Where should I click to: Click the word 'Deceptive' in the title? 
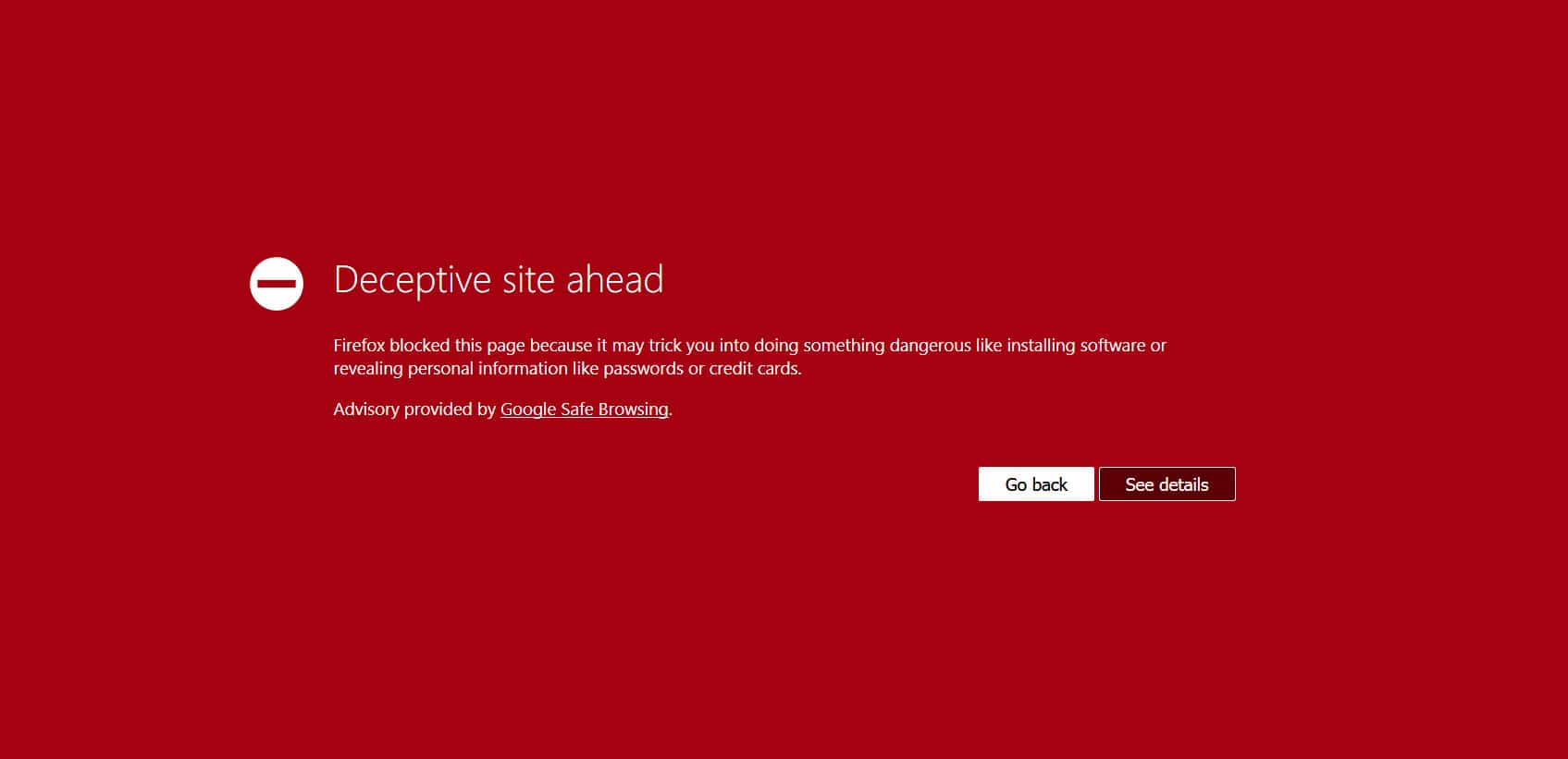(412, 280)
